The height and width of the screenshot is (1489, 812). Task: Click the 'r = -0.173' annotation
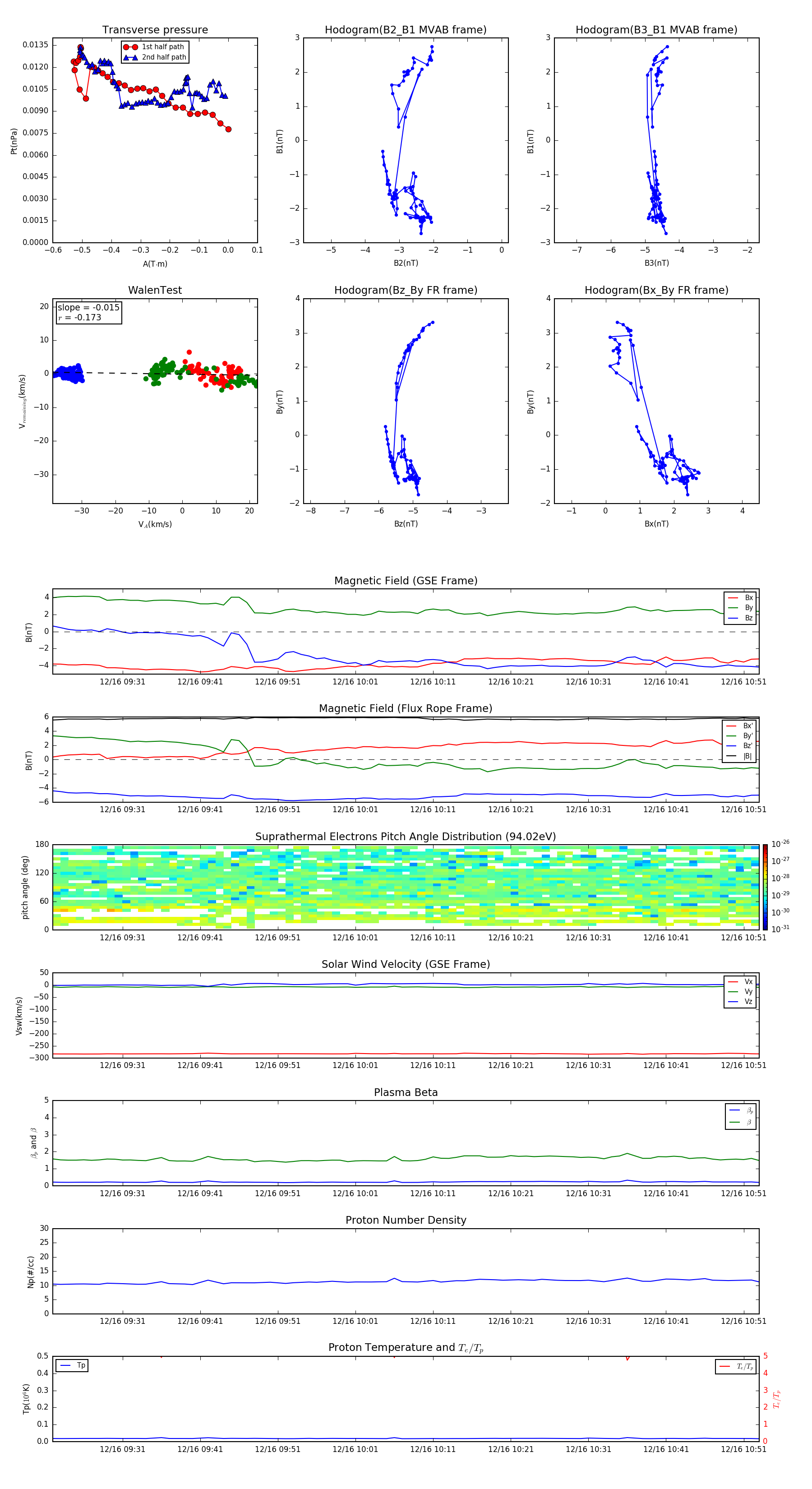point(80,317)
